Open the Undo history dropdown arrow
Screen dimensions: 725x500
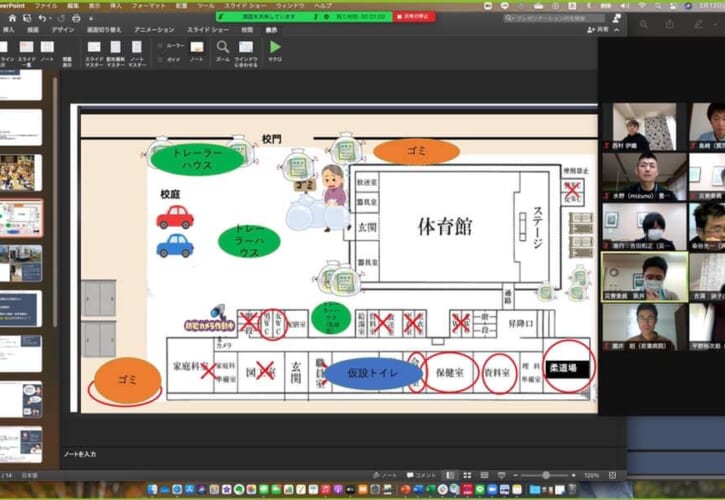[x=49, y=19]
